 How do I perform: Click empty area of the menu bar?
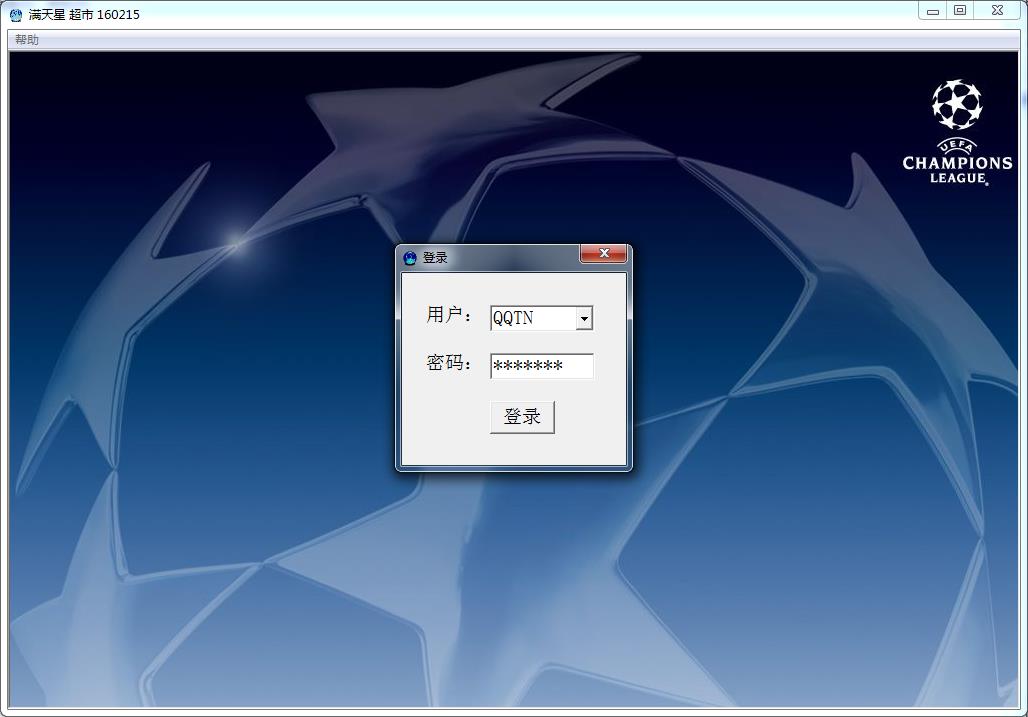pyautogui.click(x=500, y=40)
